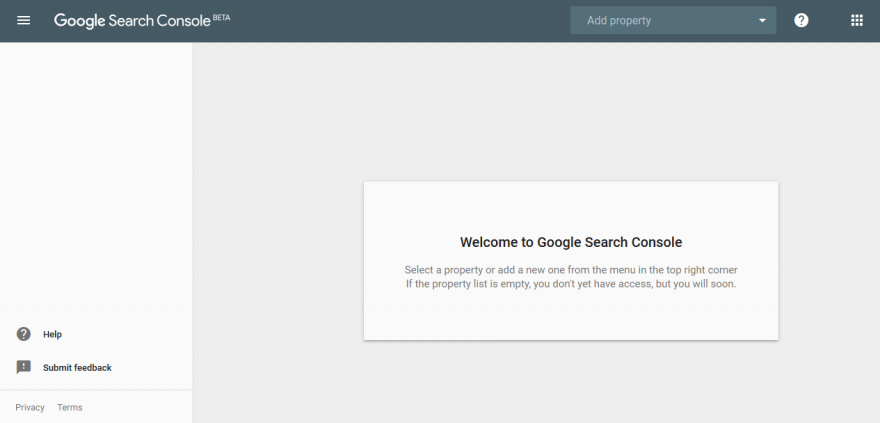Open the Terms link
880x423 pixels.
click(x=70, y=407)
